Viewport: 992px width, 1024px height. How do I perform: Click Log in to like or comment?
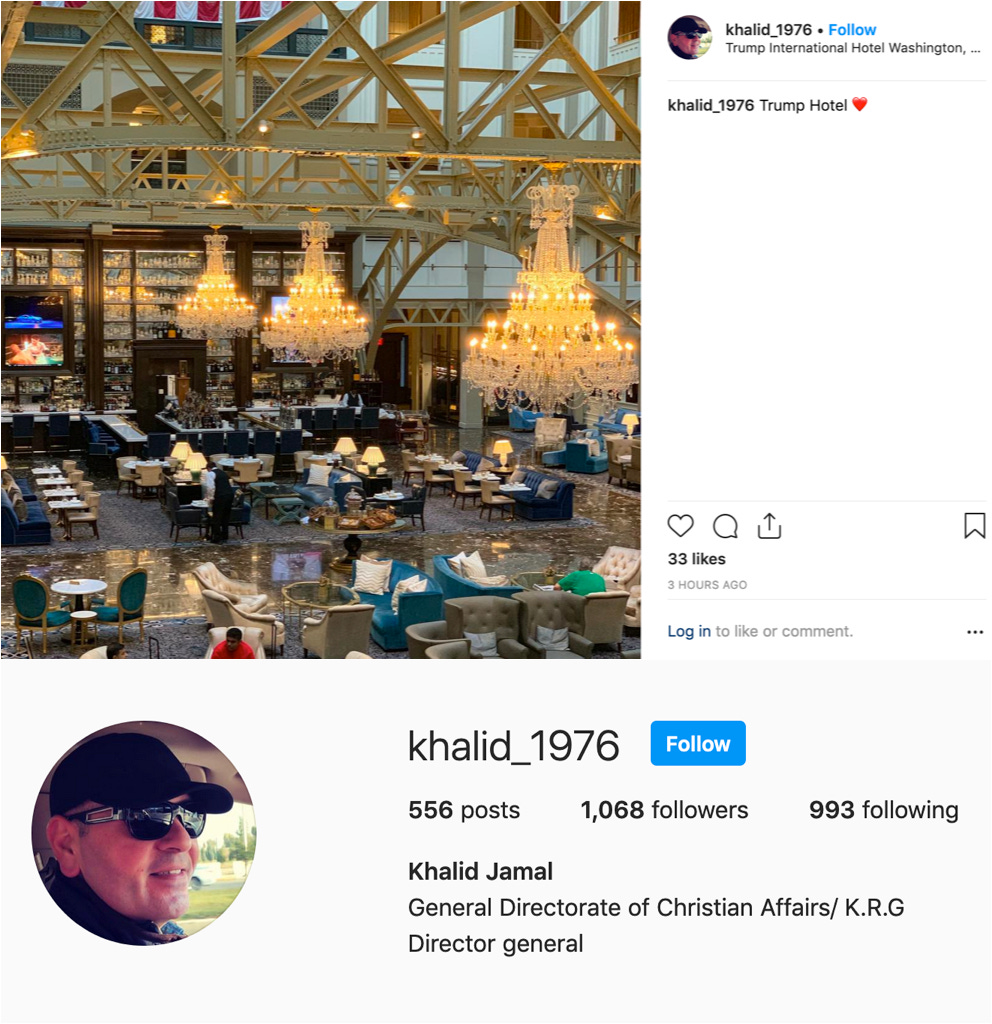click(689, 632)
